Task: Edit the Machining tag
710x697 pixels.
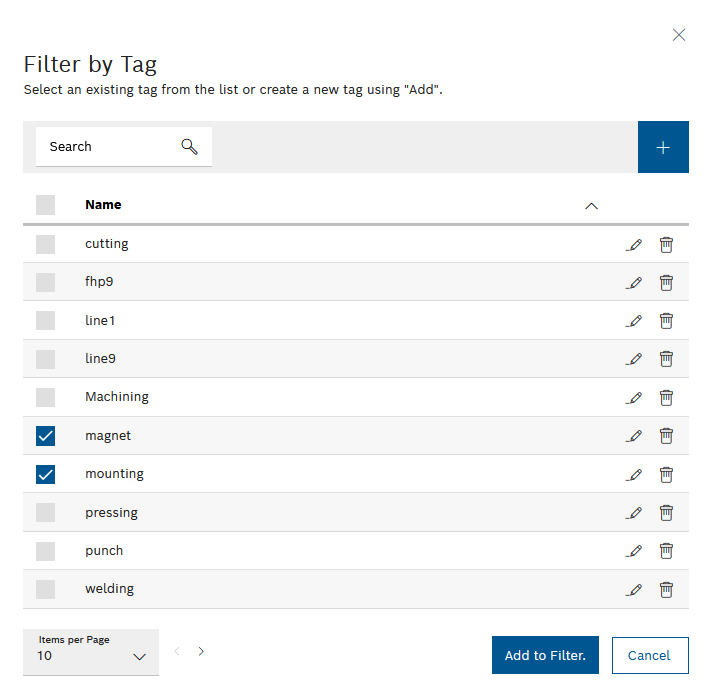Action: [634, 398]
